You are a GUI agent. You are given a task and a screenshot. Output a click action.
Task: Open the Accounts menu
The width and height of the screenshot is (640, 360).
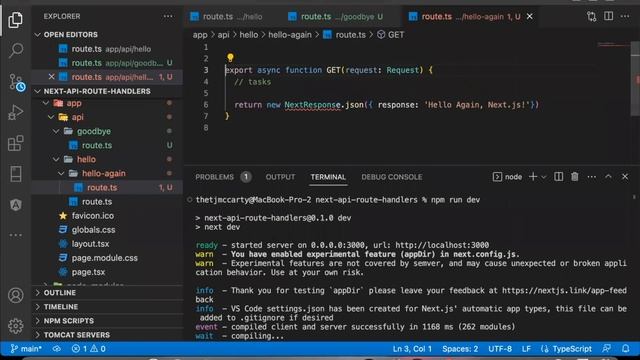pyautogui.click(x=16, y=295)
